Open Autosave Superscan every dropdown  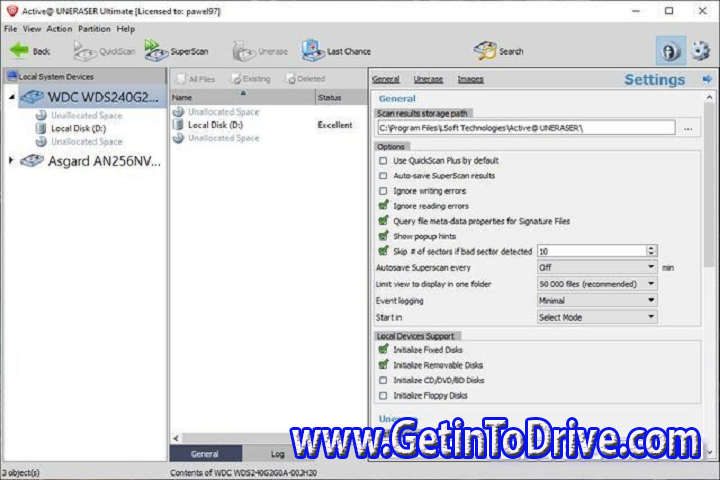[597, 267]
